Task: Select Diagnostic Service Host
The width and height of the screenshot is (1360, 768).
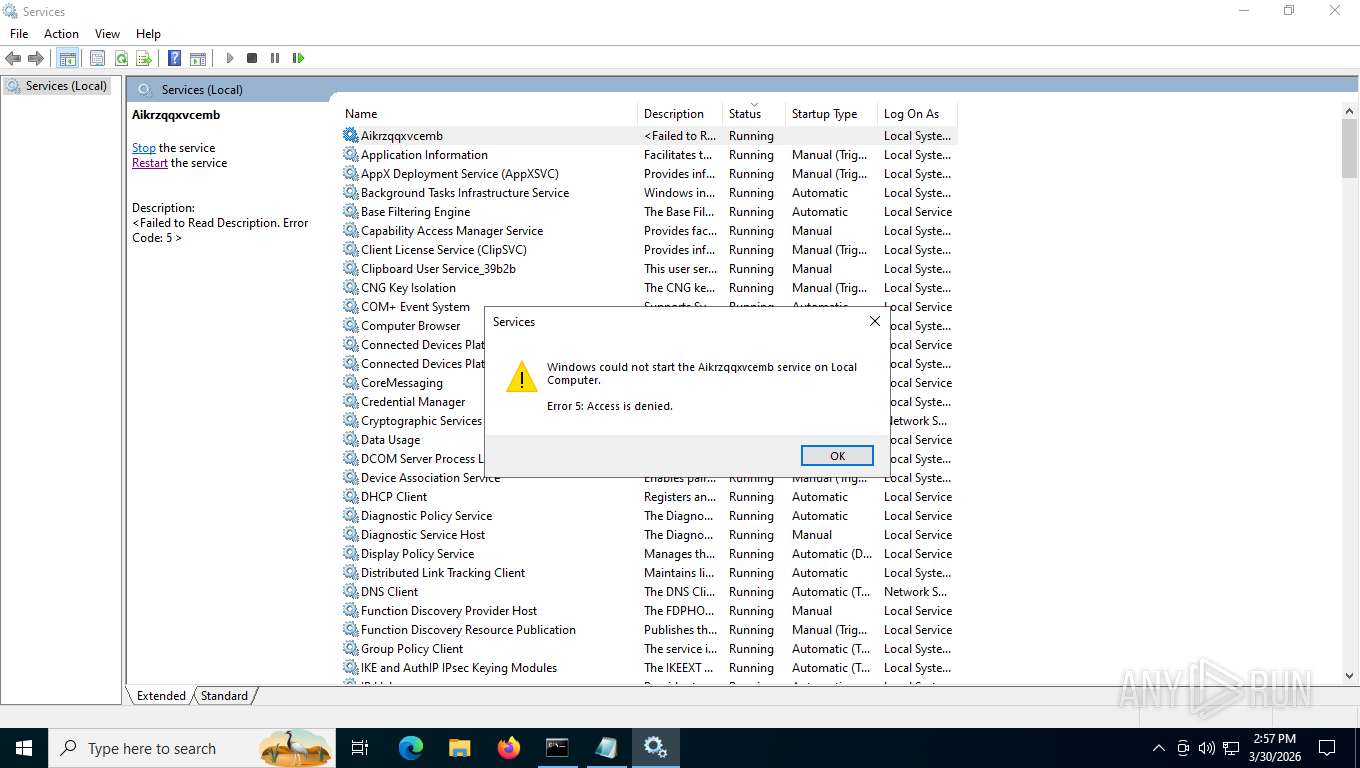Action: coord(649,535)
